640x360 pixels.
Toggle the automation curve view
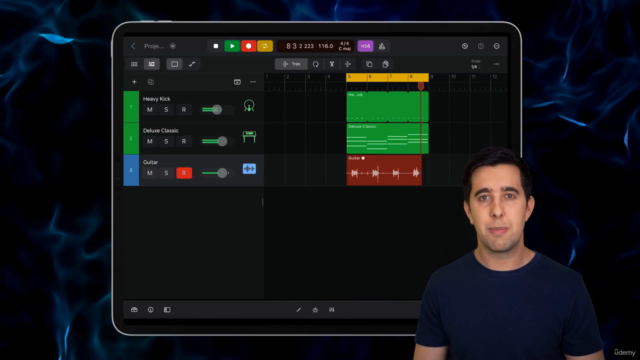click(x=192, y=64)
